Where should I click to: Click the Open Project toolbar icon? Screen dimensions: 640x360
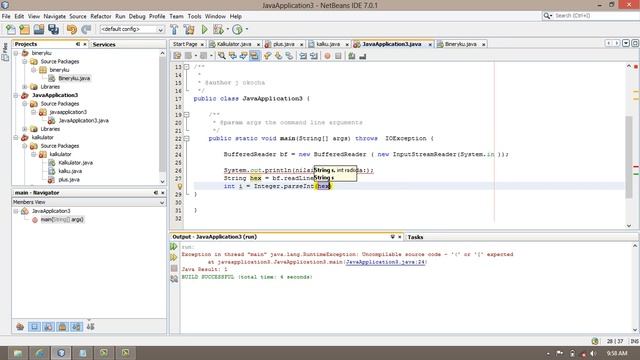click(x=39, y=29)
